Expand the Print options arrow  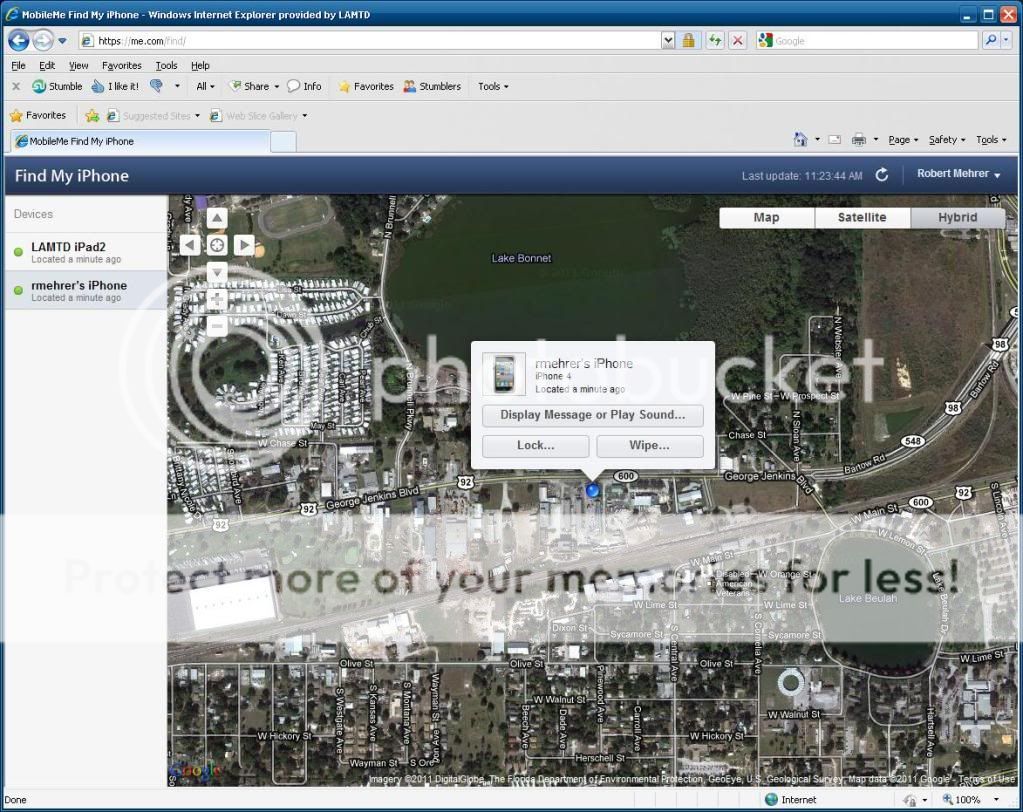(876, 140)
